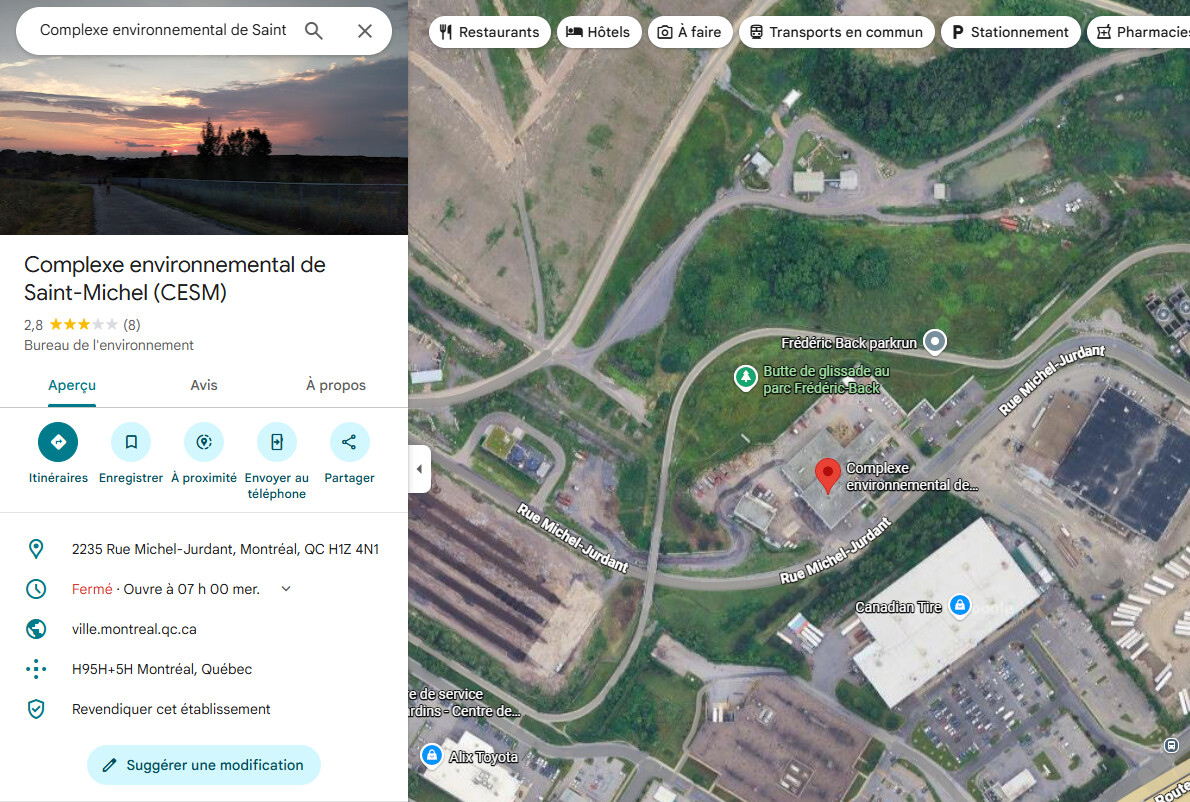Click Envoyer au téléphone icon

[x=276, y=442]
